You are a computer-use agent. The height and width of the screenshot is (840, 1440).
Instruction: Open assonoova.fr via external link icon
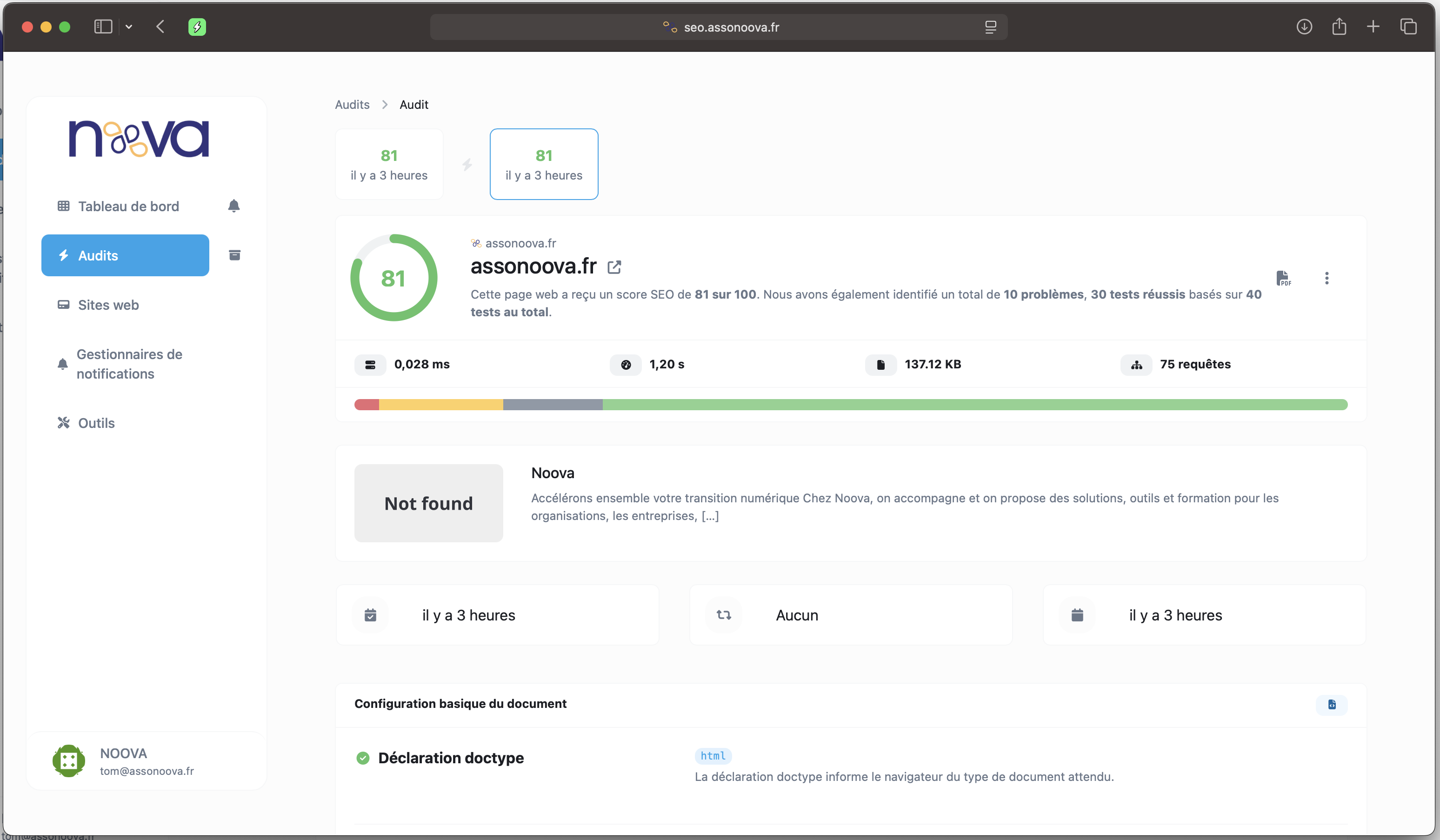pos(614,267)
